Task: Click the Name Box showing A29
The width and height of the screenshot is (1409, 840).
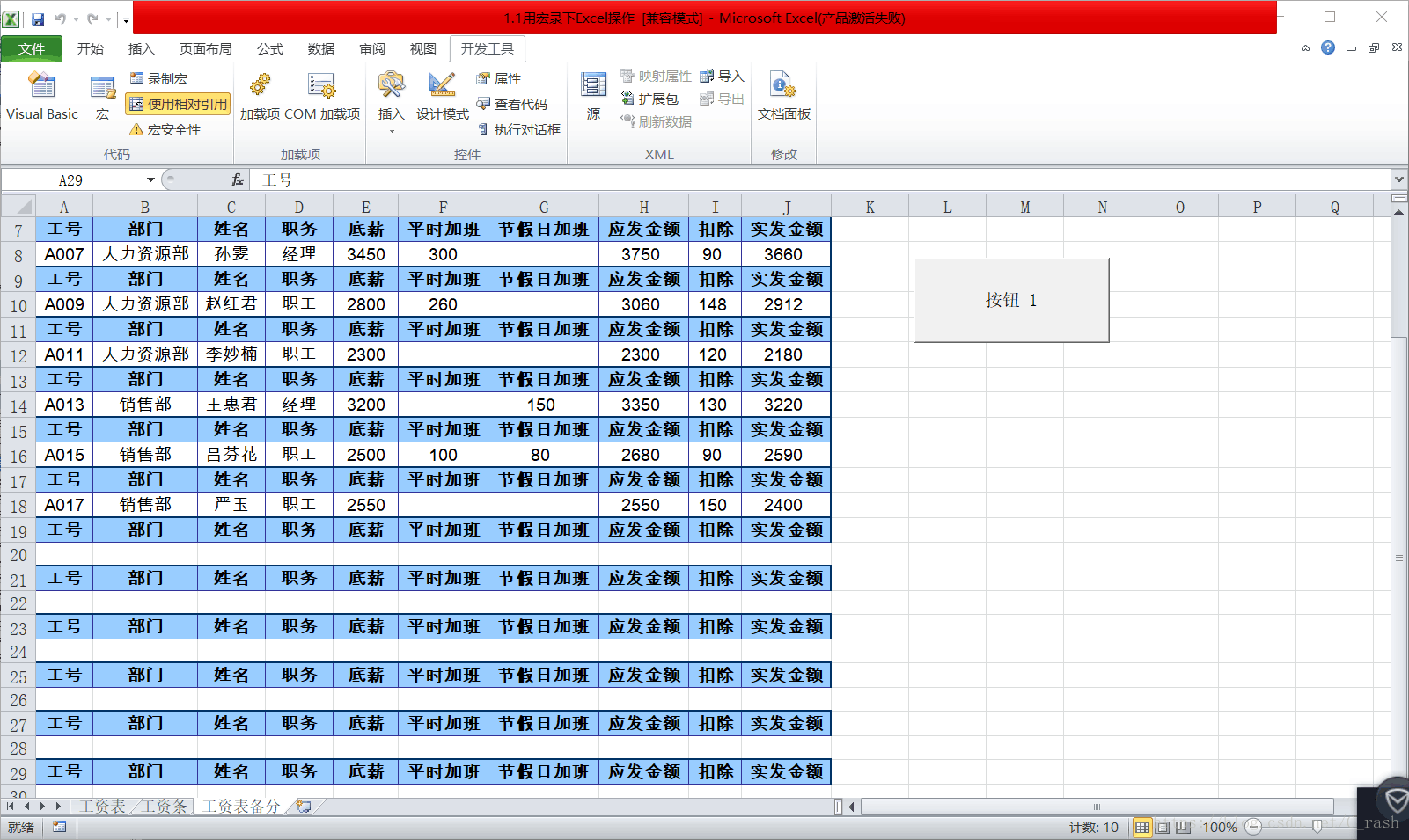Action: pyautogui.click(x=73, y=179)
